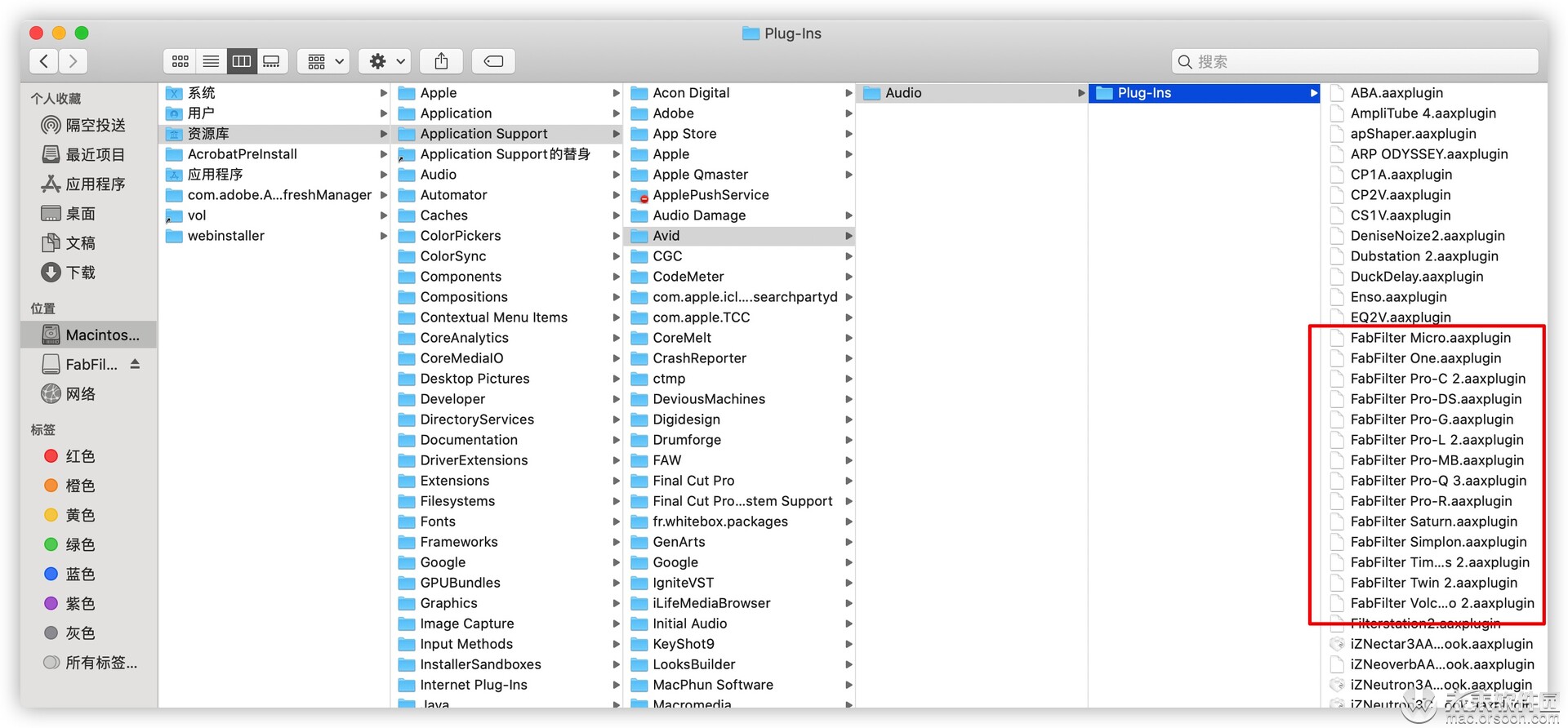Viewport: 1568px width, 728px height.
Task: Select the Digidesign folder
Action: [741, 419]
